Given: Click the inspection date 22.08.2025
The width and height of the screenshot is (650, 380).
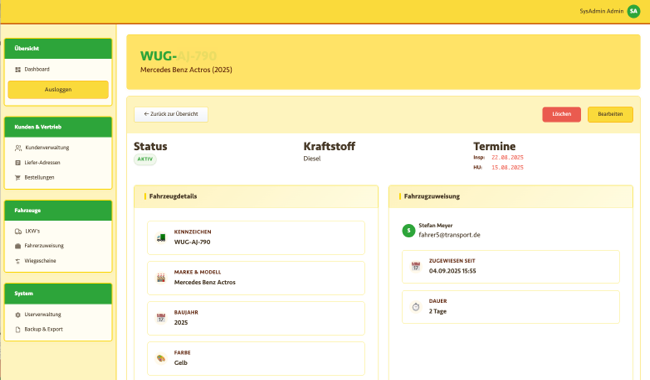Looking at the screenshot, I should point(507,157).
